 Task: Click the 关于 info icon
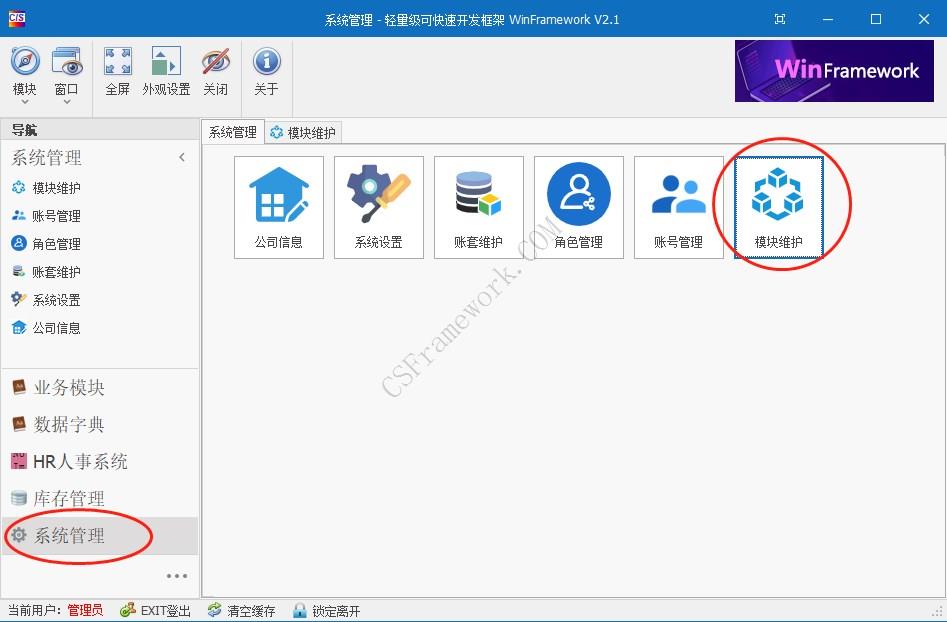pos(266,70)
